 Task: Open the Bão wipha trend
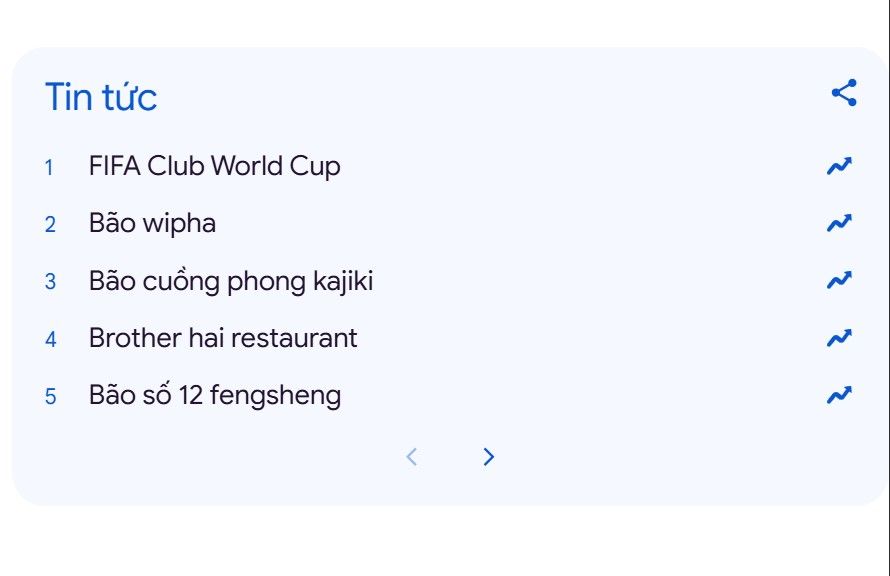point(152,223)
